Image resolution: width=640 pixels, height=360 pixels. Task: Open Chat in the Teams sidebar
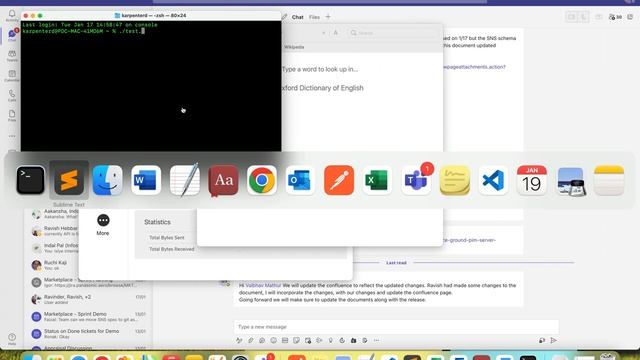click(x=12, y=36)
